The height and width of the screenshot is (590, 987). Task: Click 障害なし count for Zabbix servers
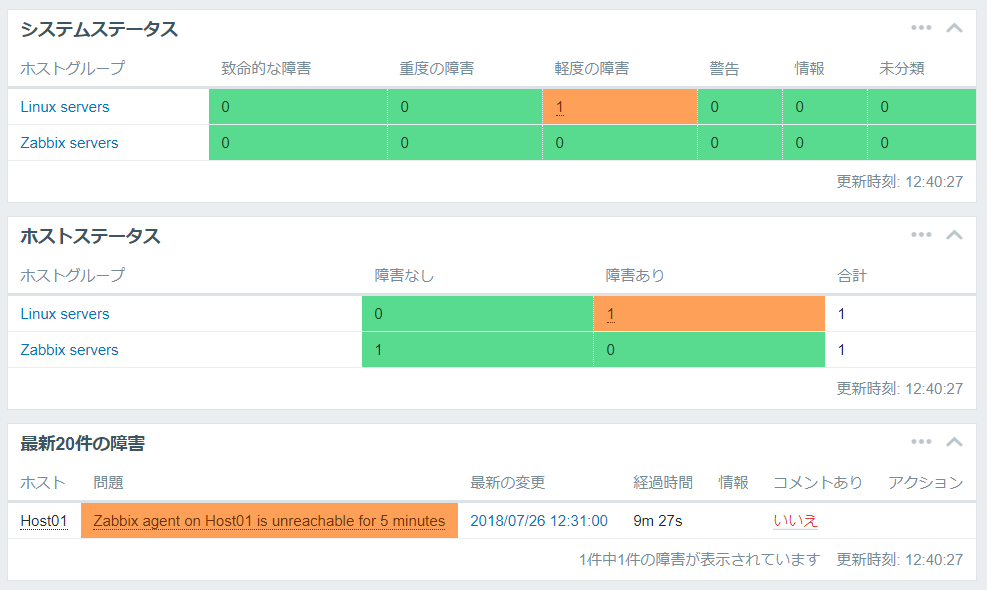[x=477, y=350]
